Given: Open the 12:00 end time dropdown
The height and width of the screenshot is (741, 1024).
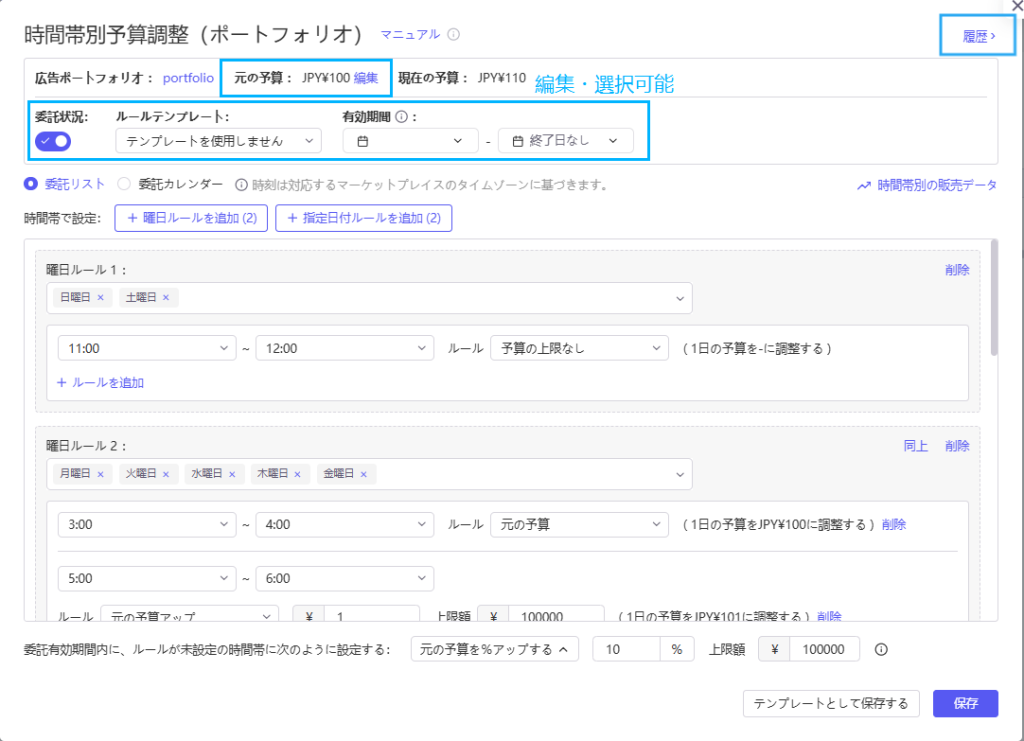Looking at the screenshot, I should click(x=345, y=348).
